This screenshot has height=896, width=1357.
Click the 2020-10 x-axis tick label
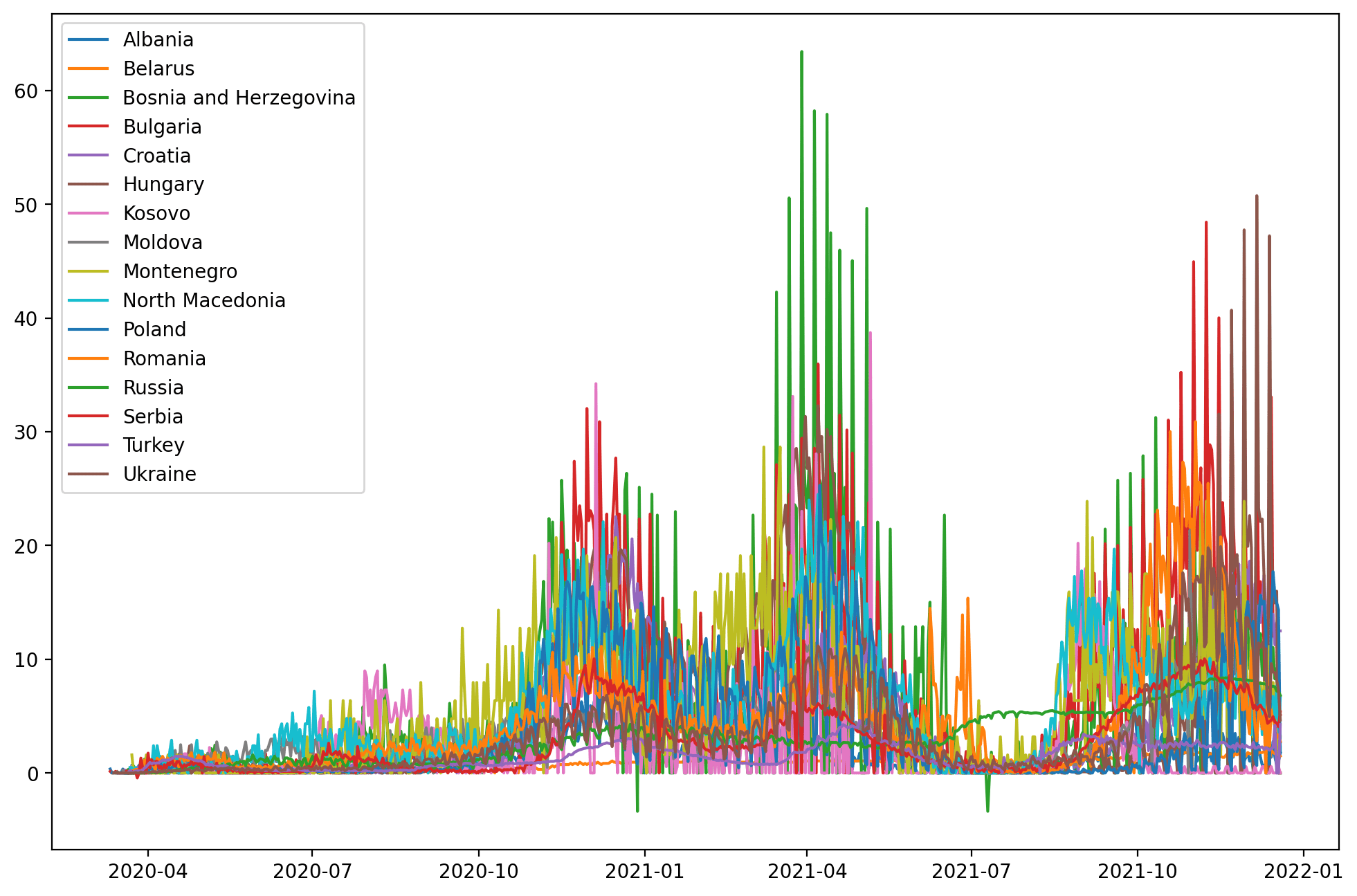pos(479,871)
